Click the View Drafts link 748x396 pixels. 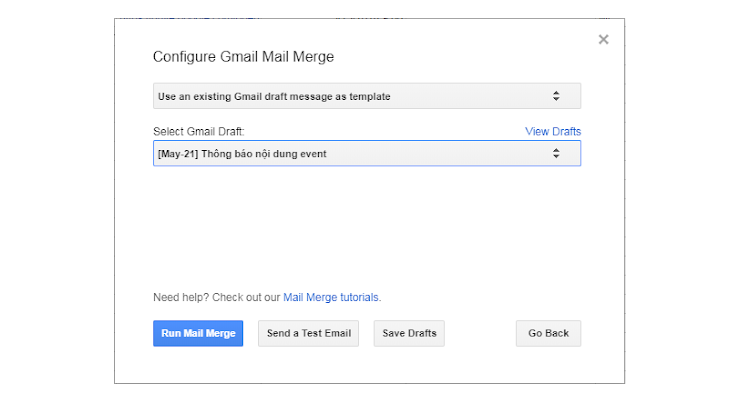[553, 131]
